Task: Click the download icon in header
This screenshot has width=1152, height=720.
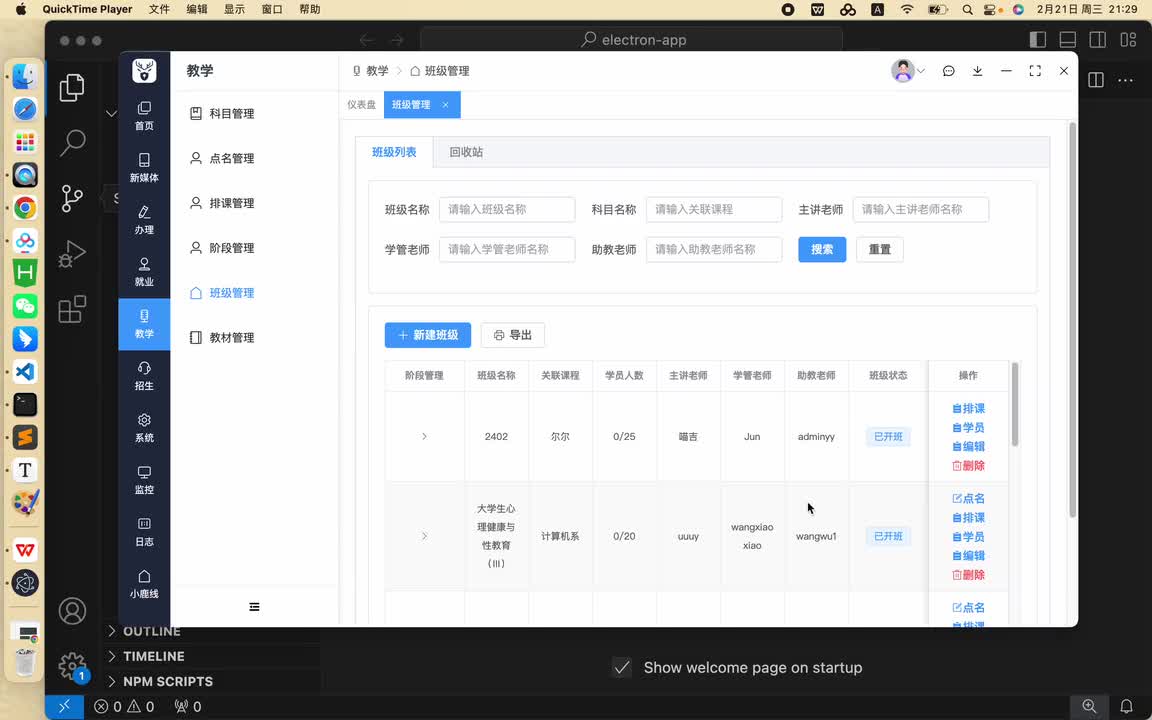Action: pos(977,71)
